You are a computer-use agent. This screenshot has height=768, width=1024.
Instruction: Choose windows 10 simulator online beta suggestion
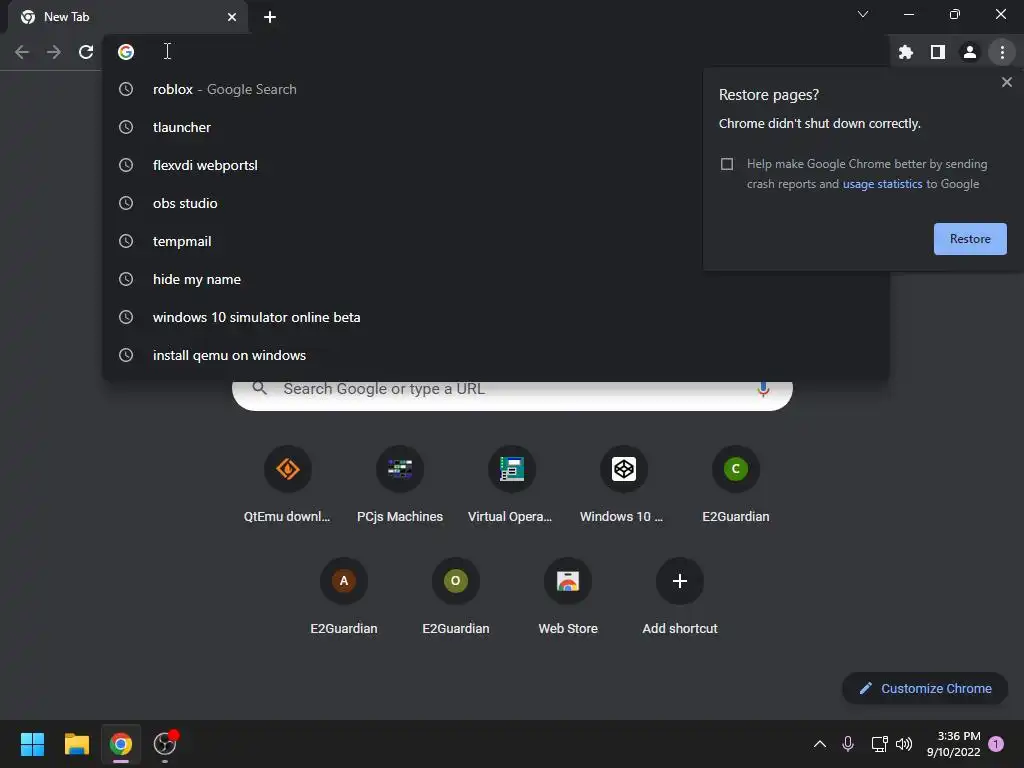[496, 317]
